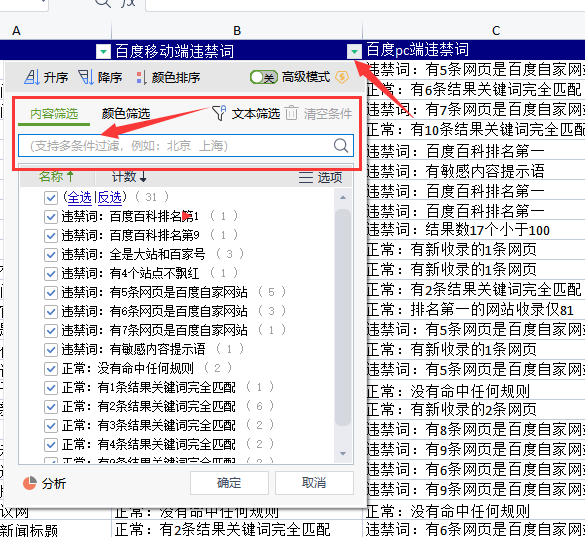Image resolution: width=585 pixels, height=537 pixels.
Task: Select column A header
Action: (56, 30)
